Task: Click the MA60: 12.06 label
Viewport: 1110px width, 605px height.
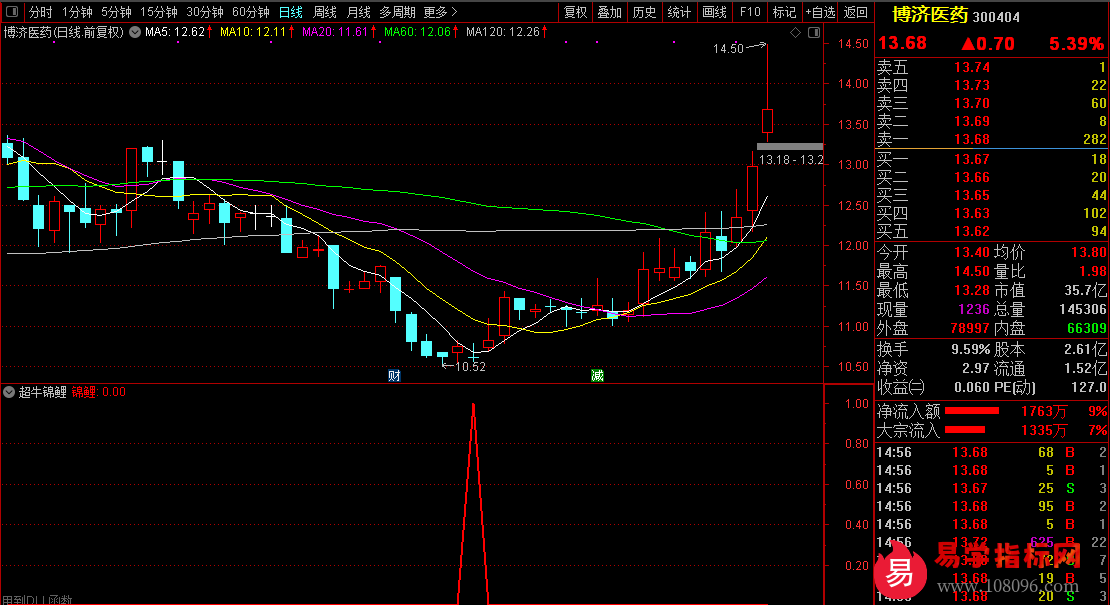Action: coord(417,32)
